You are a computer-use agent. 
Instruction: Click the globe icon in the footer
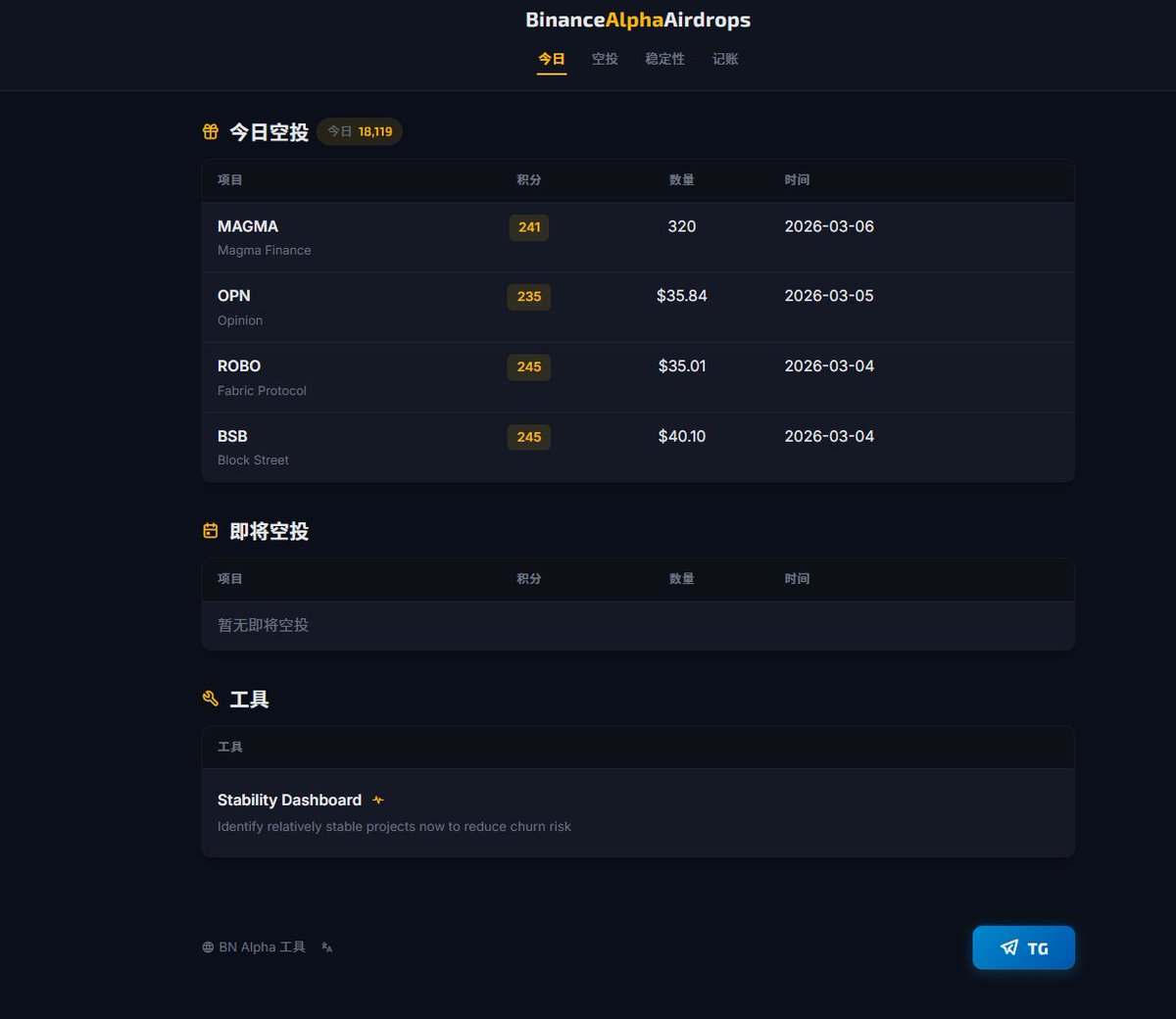(208, 947)
